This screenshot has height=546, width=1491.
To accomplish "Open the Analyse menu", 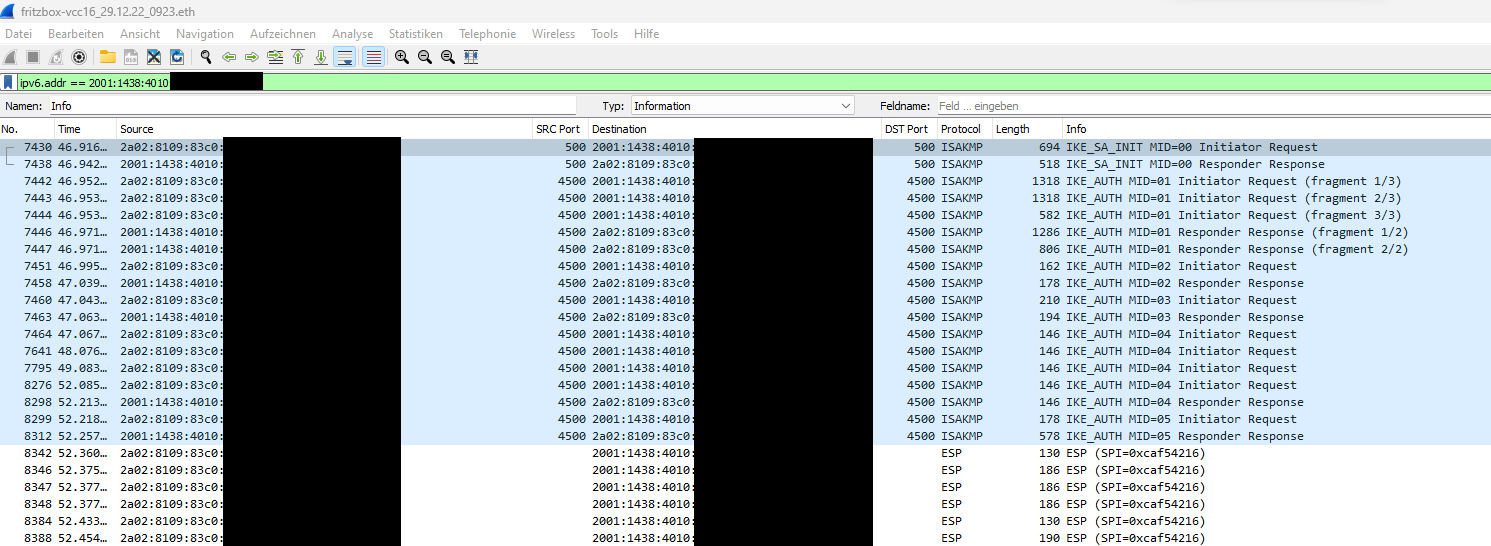I will 352,34.
